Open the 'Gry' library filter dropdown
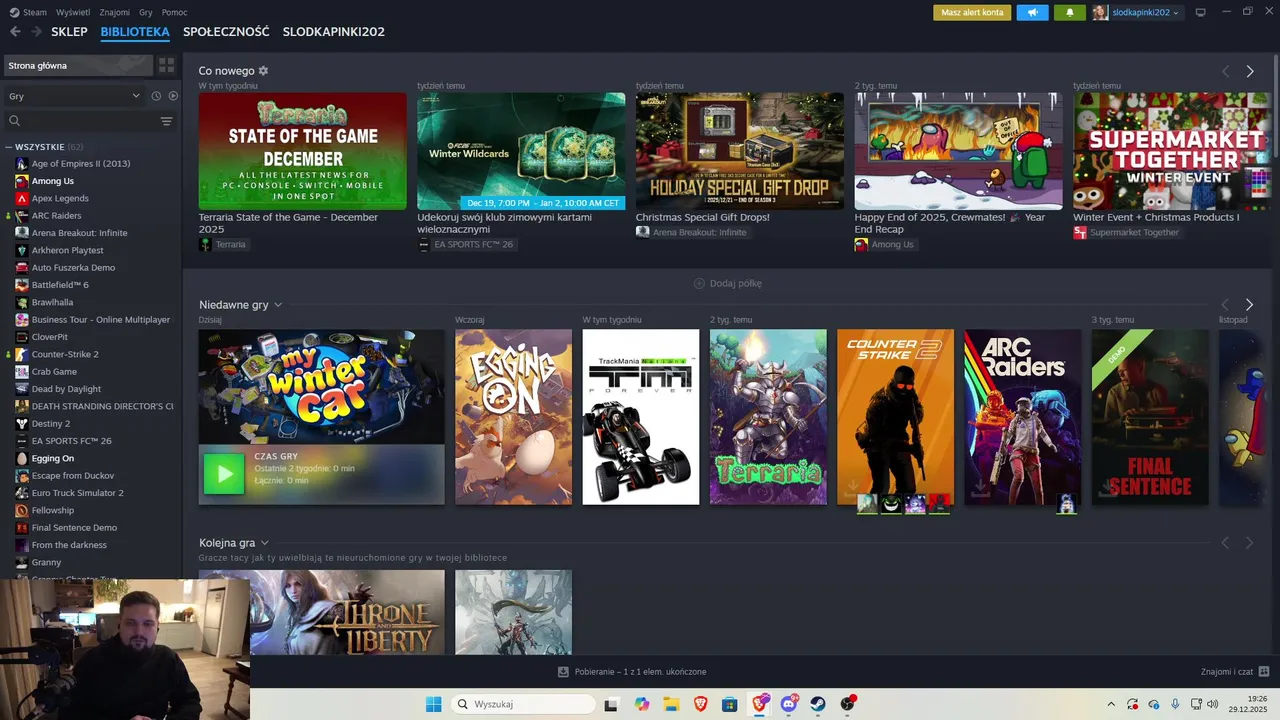1280x720 pixels. click(x=74, y=96)
